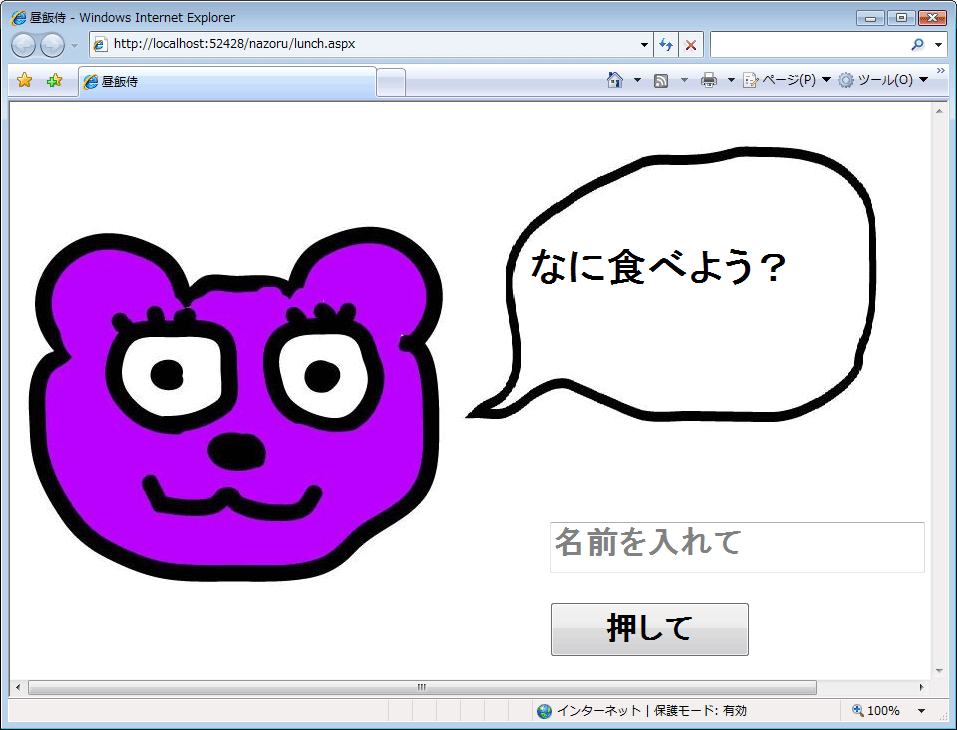Open Favorites Center star icon
This screenshot has width=957, height=730.
coord(24,80)
